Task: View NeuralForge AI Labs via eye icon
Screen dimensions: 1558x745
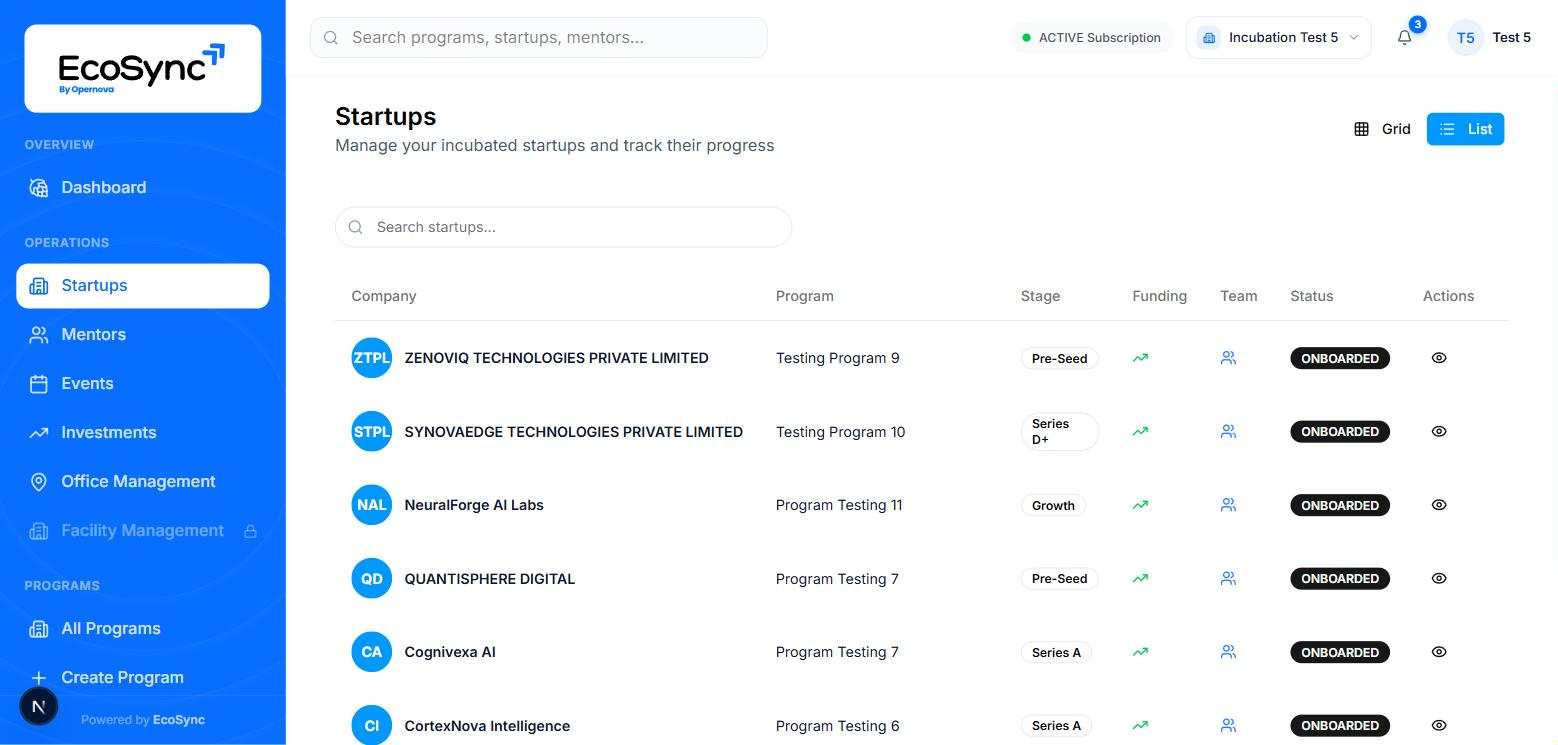Action: pyautogui.click(x=1439, y=505)
